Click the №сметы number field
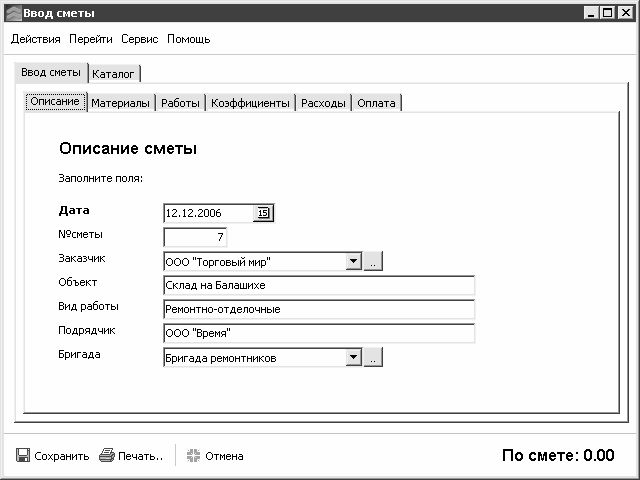Image resolution: width=640 pixels, height=480 pixels. pos(195,237)
